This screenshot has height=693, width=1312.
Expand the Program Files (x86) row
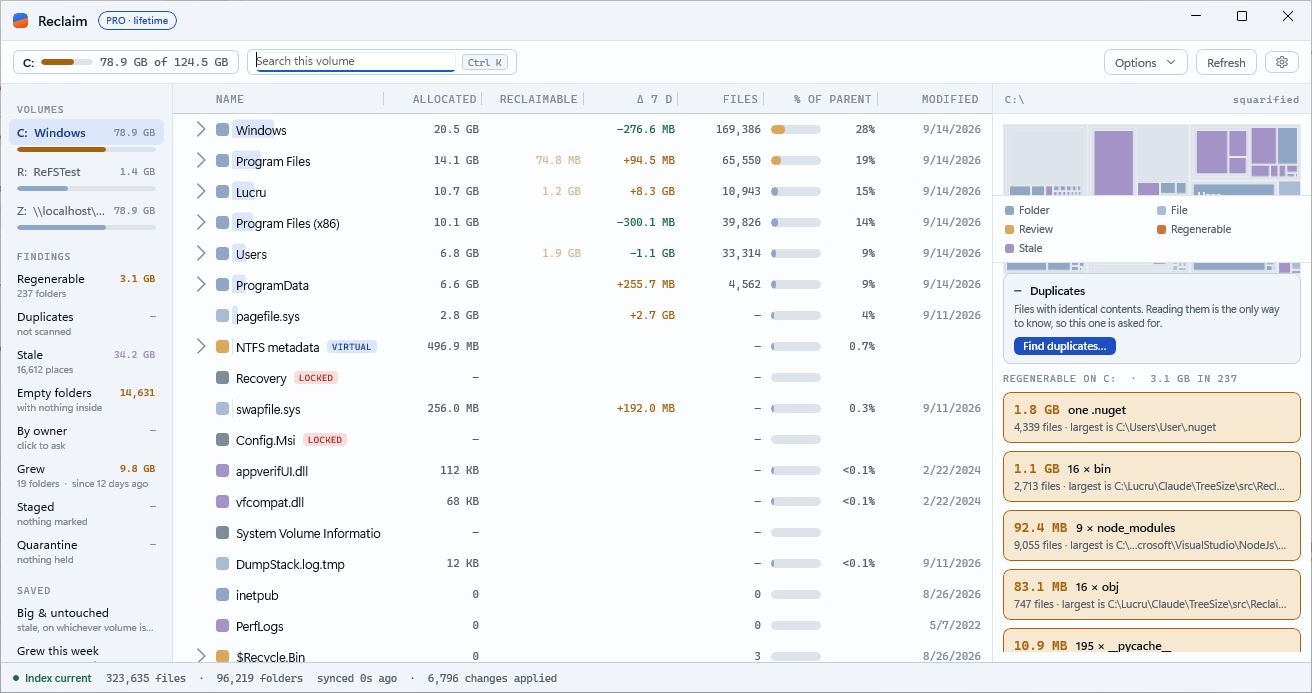[200, 222]
